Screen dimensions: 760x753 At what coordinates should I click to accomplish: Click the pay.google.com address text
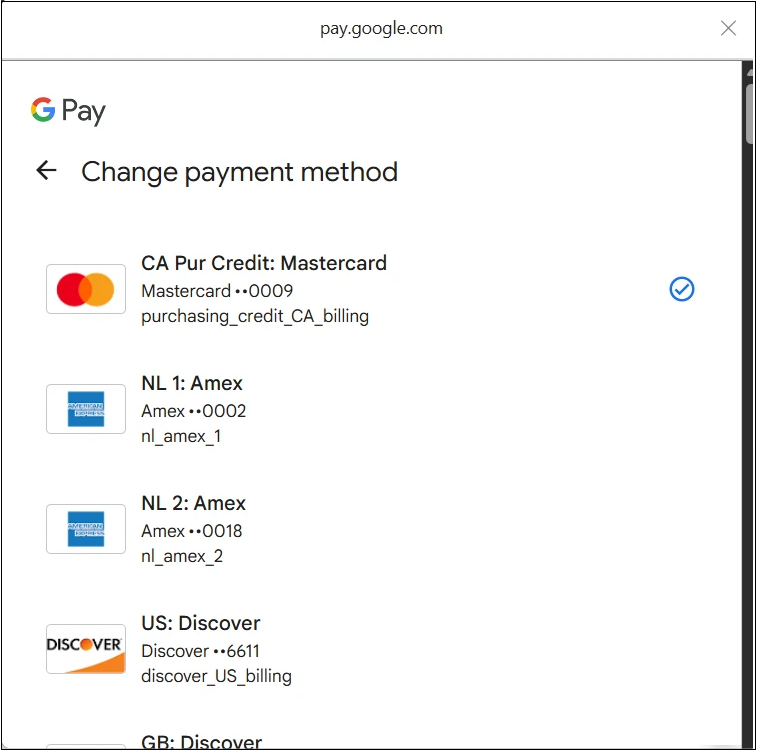click(x=380, y=28)
